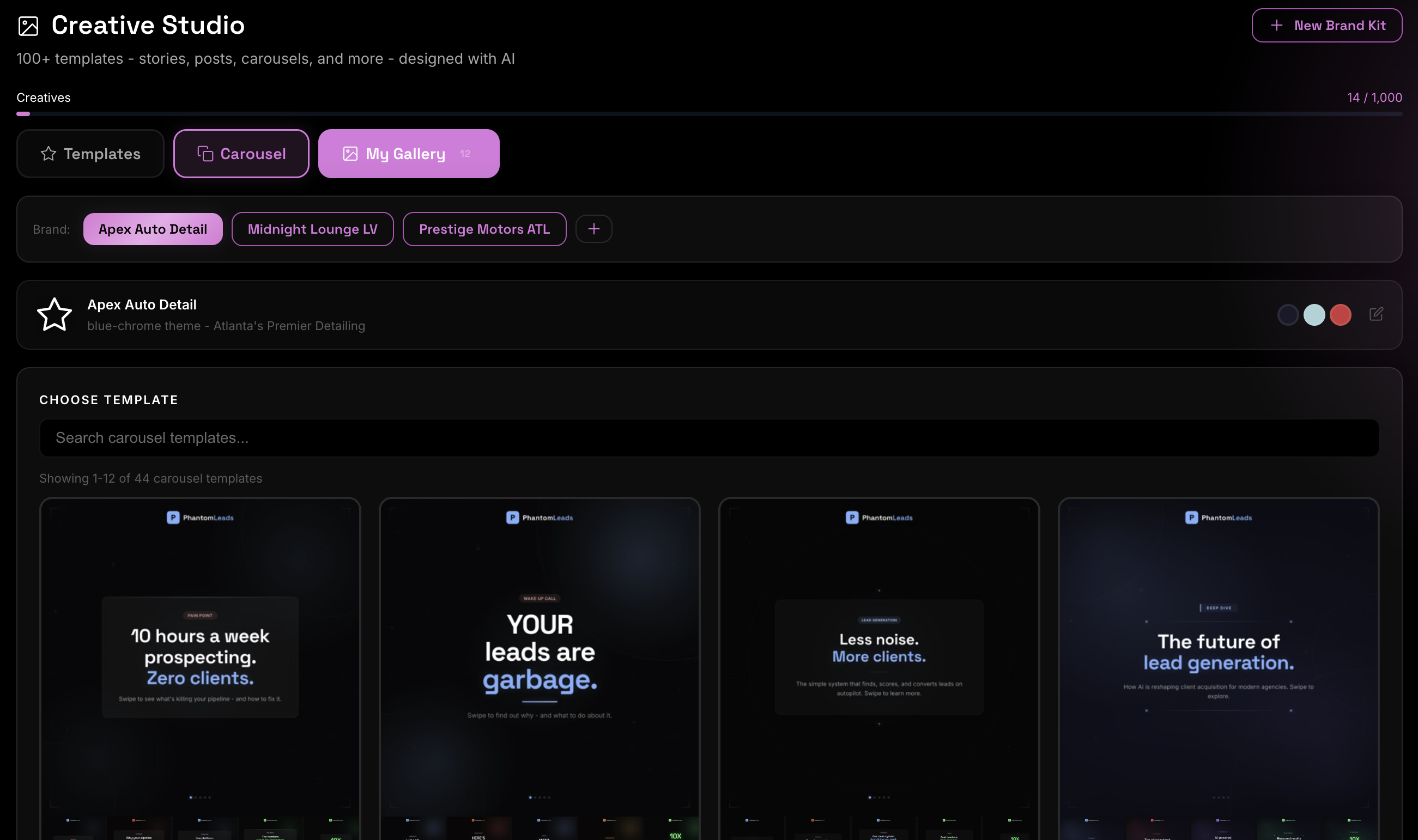
Task: Click the PhantomLeads logo on the first template
Action: tap(200, 516)
